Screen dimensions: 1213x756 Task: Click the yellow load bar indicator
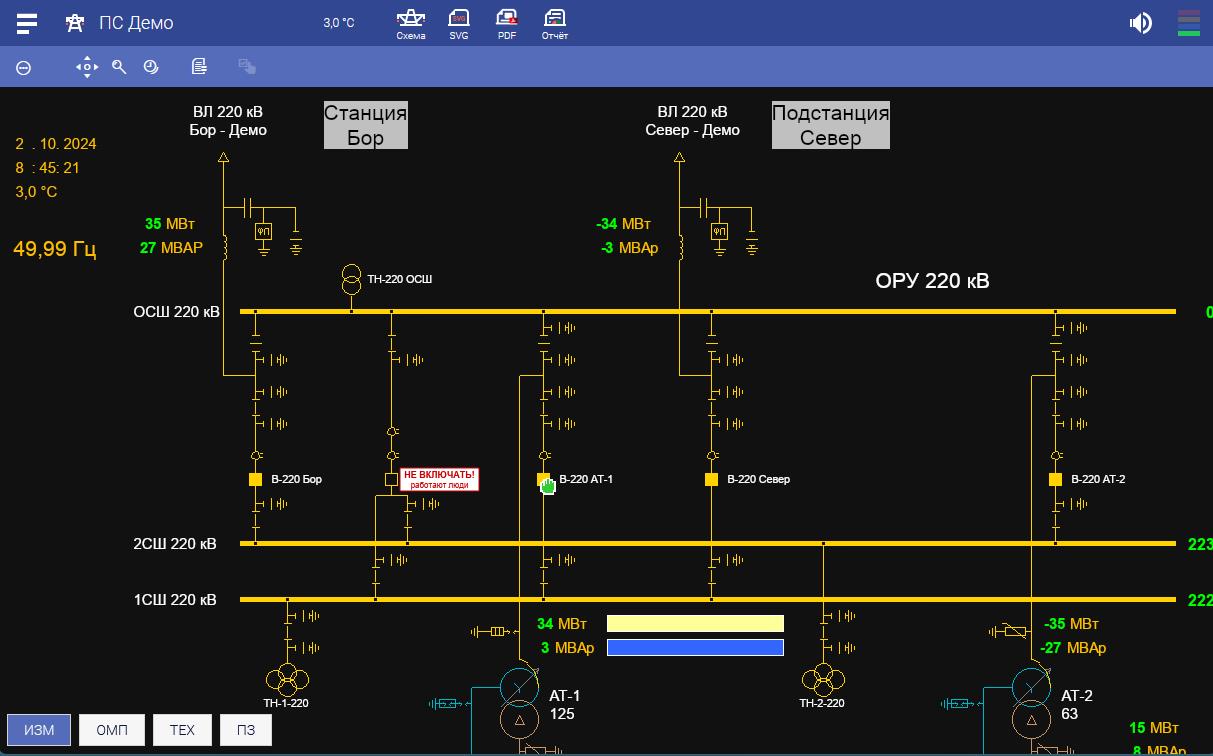click(695, 623)
